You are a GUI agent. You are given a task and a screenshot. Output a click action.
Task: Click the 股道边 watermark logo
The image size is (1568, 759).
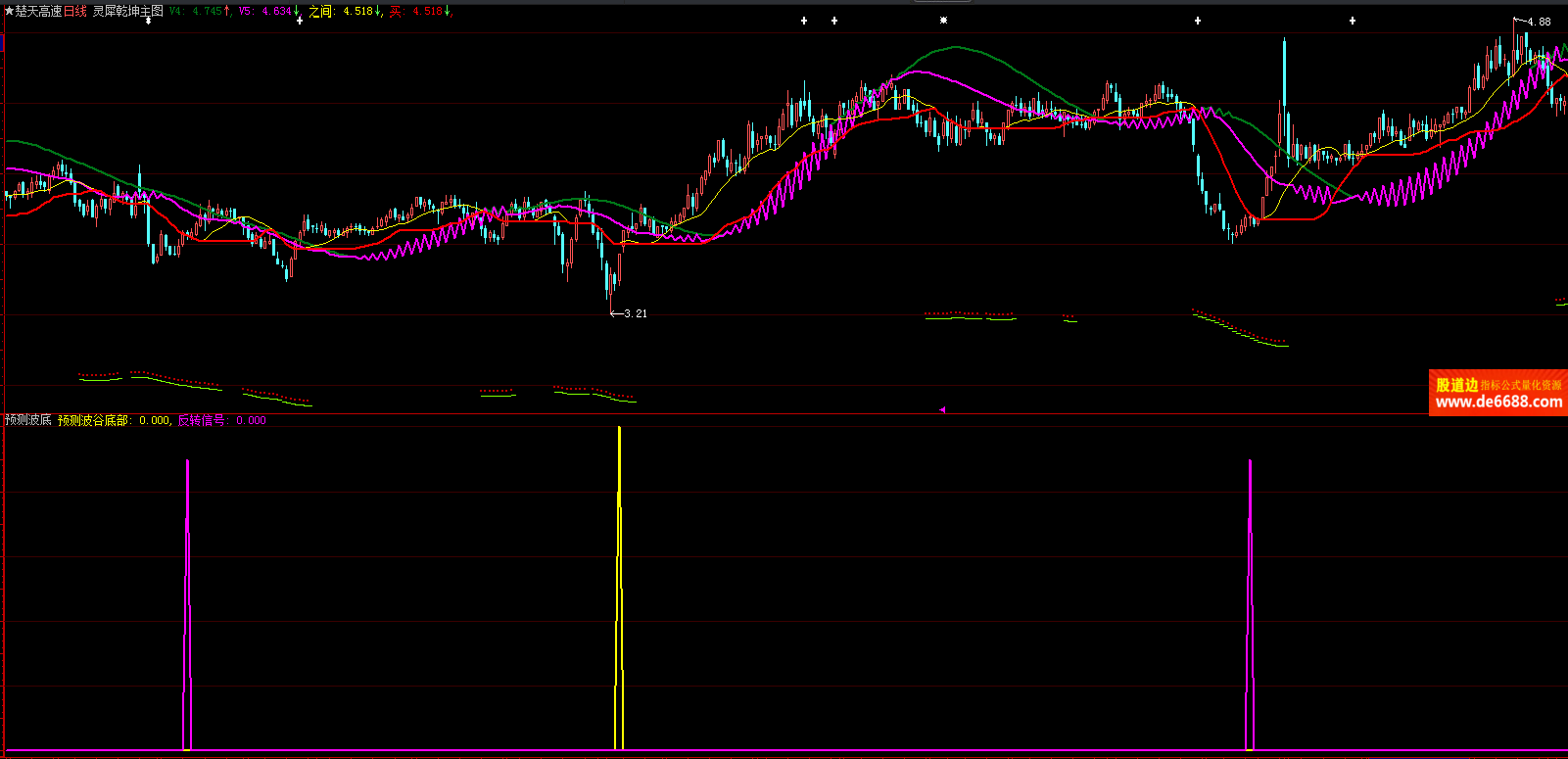coord(1457,385)
